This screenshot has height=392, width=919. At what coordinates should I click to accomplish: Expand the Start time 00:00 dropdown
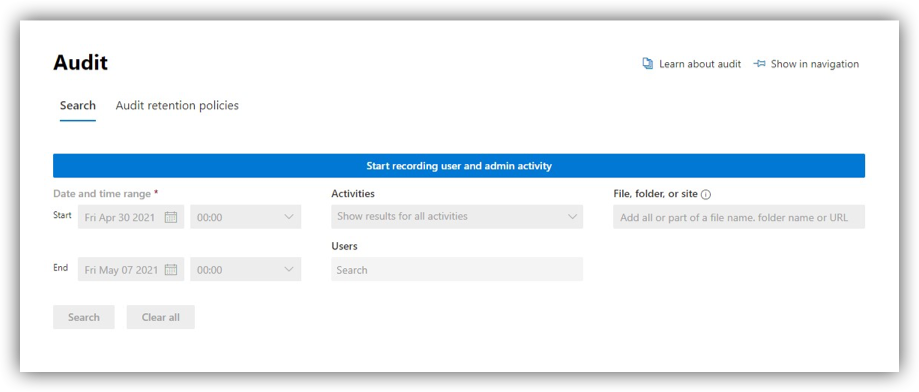[246, 217]
